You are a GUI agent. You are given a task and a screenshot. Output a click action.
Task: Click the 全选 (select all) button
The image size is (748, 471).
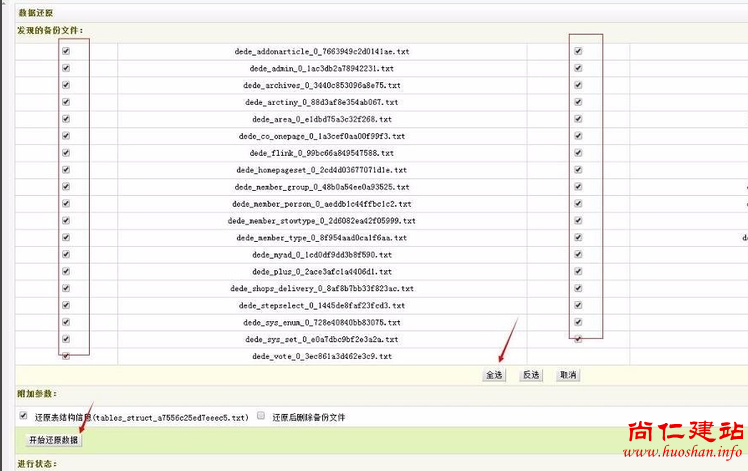pyautogui.click(x=494, y=375)
